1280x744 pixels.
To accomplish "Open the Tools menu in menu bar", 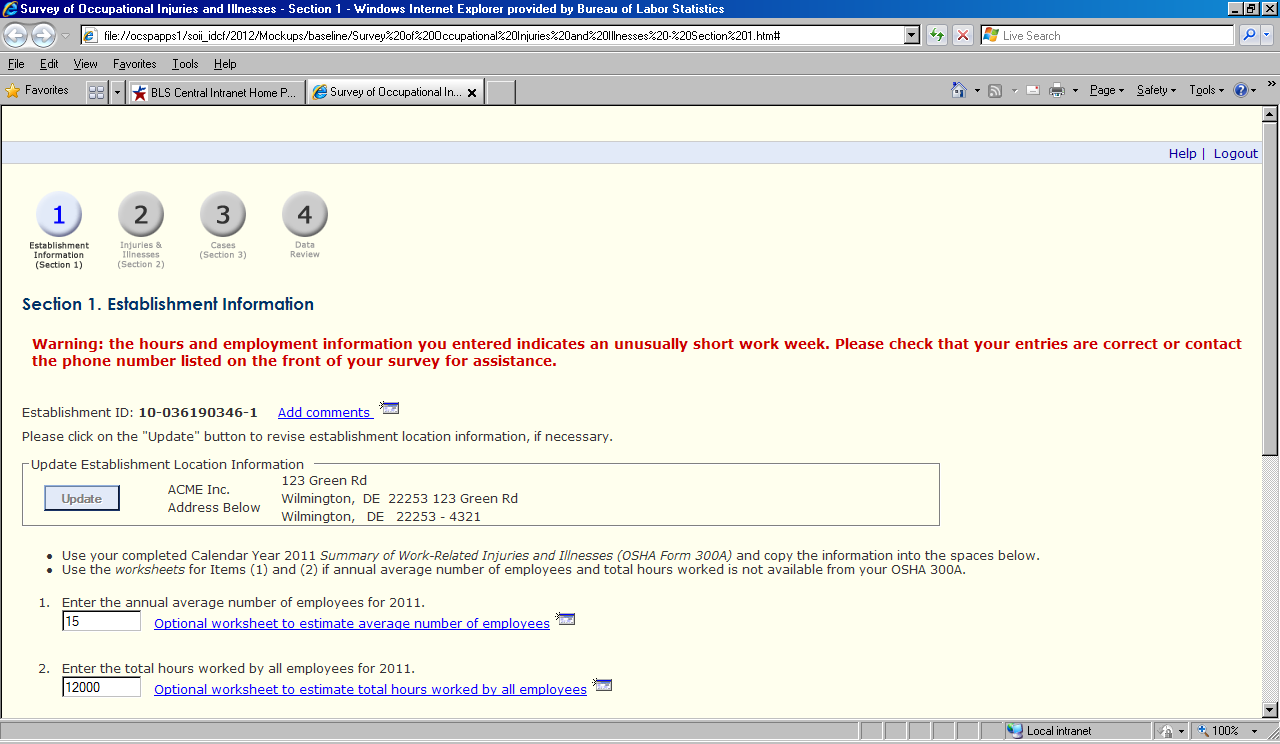I will coord(185,64).
